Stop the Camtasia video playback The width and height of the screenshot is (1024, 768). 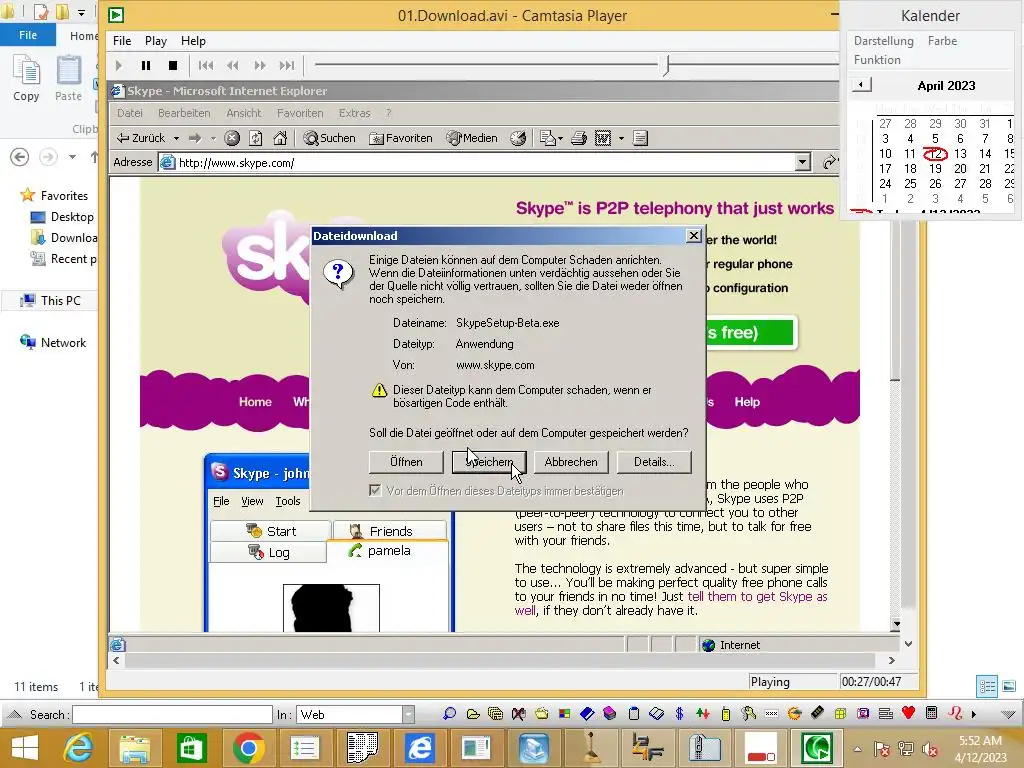point(172,65)
